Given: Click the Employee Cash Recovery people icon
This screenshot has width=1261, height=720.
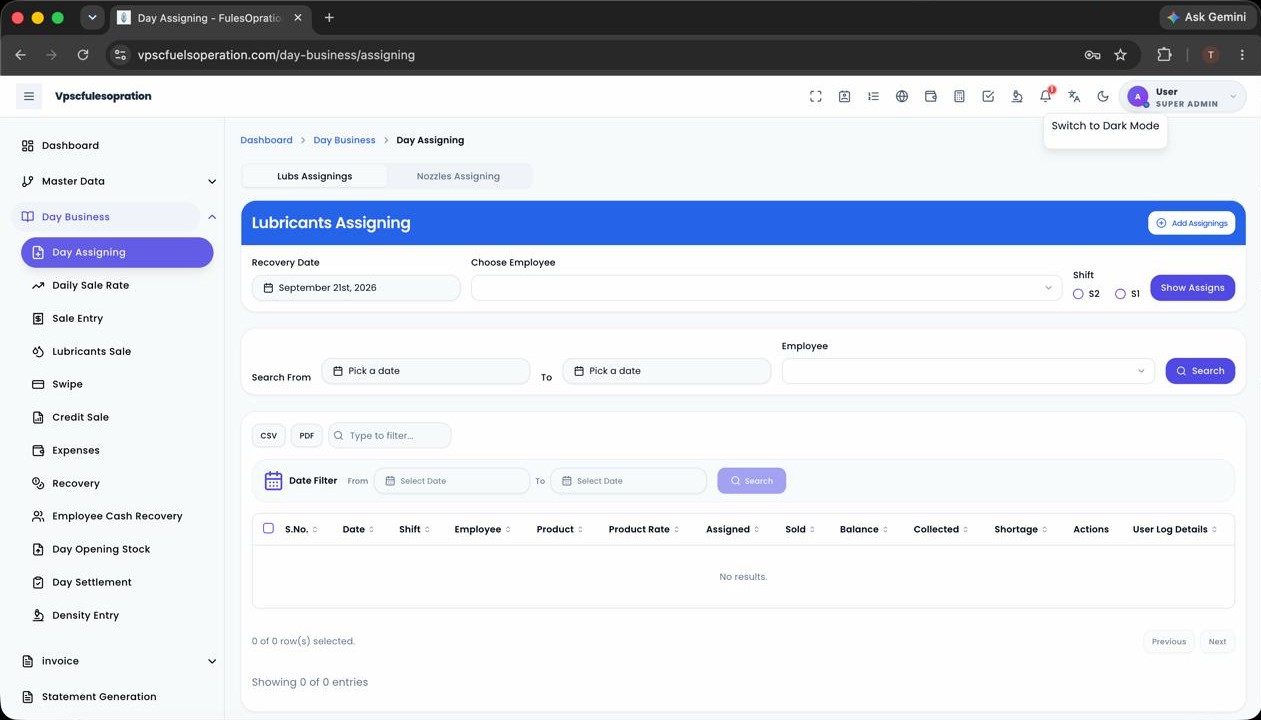Looking at the screenshot, I should pos(38,517).
